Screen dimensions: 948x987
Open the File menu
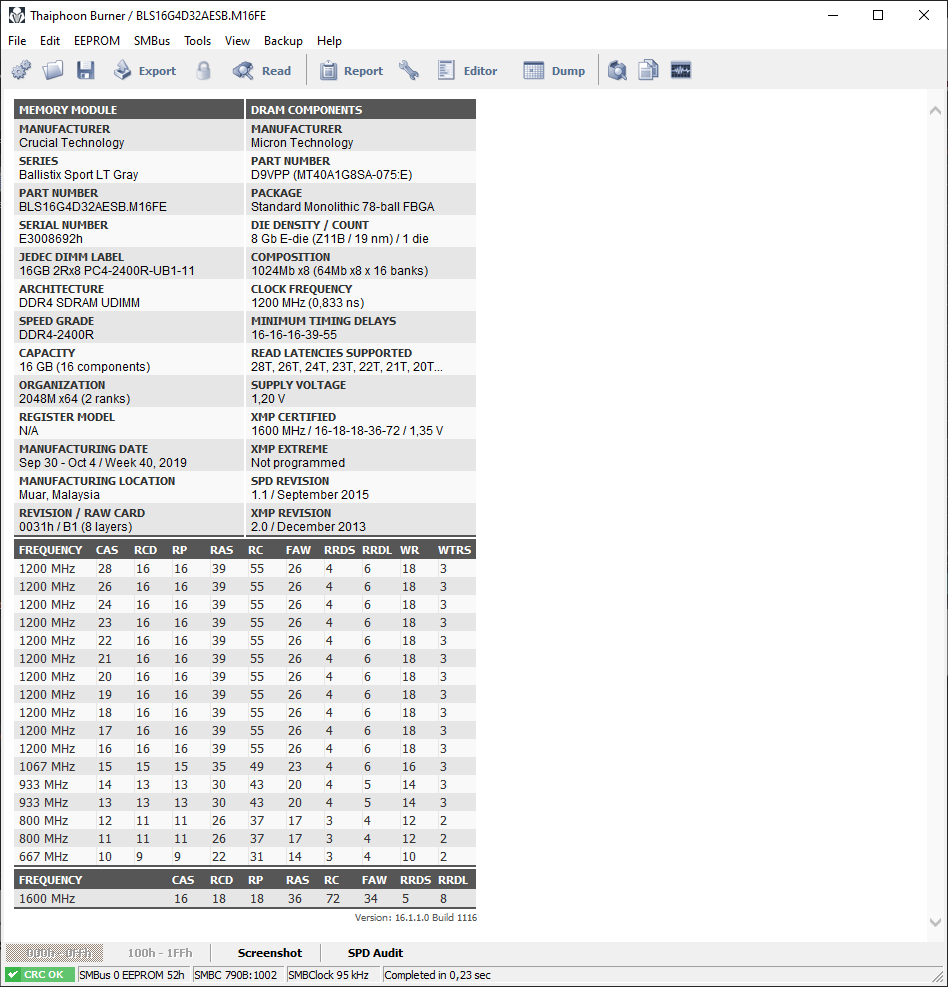(17, 41)
